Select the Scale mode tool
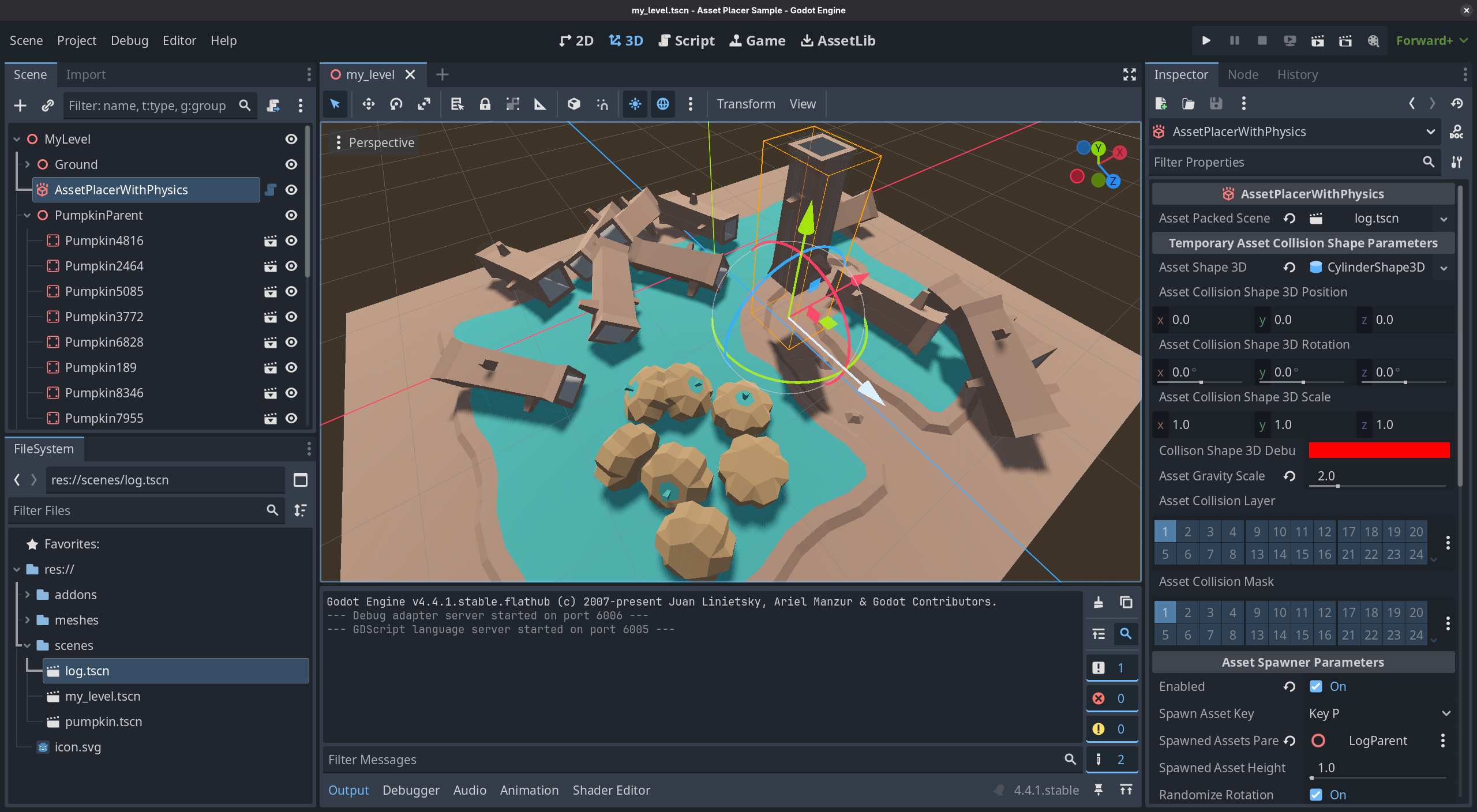The image size is (1477, 812). point(424,104)
